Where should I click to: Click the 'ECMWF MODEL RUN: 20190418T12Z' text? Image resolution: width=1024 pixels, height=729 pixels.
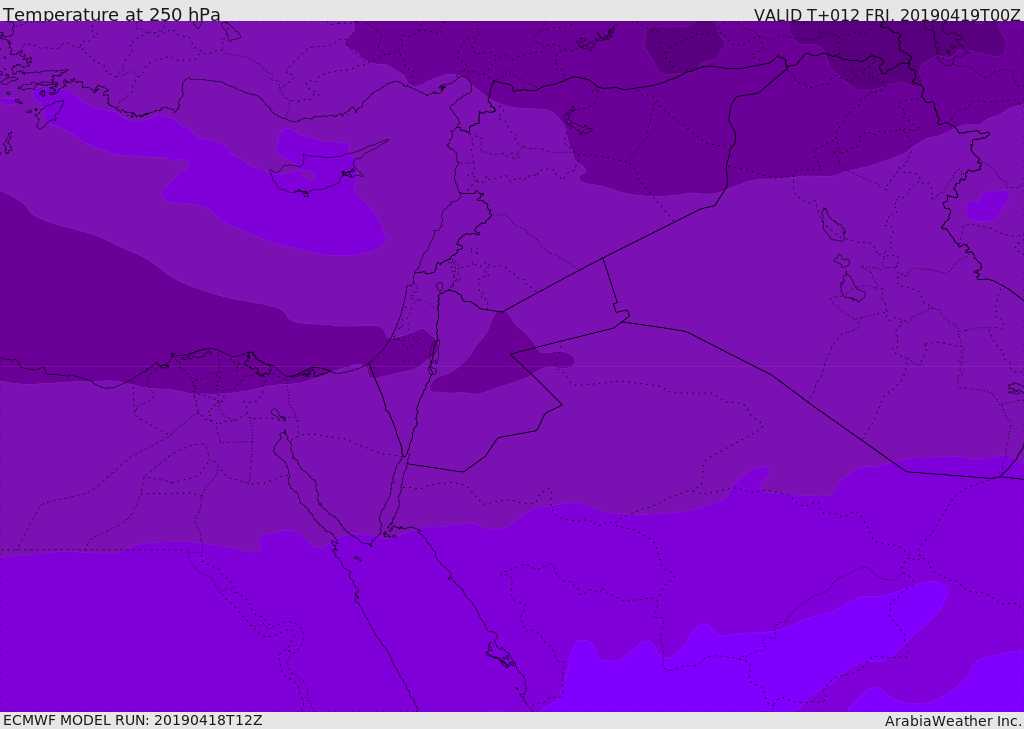133,721
